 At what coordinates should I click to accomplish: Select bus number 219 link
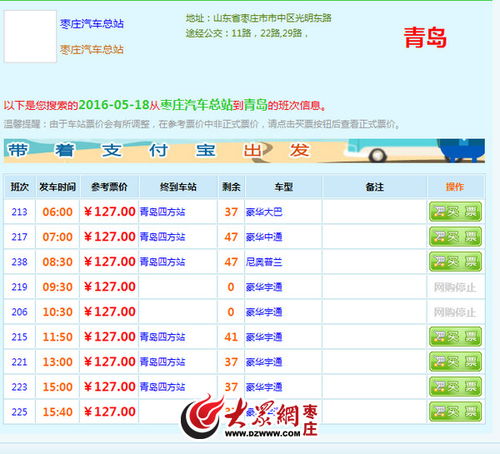[19, 287]
